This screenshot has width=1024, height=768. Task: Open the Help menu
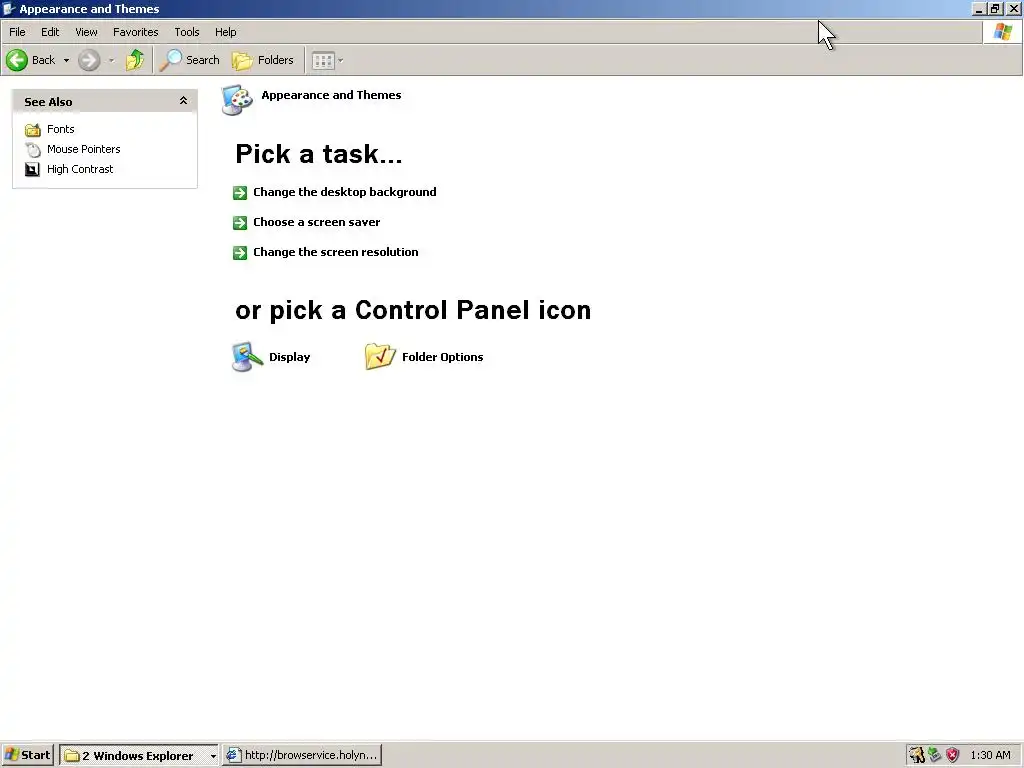(226, 32)
